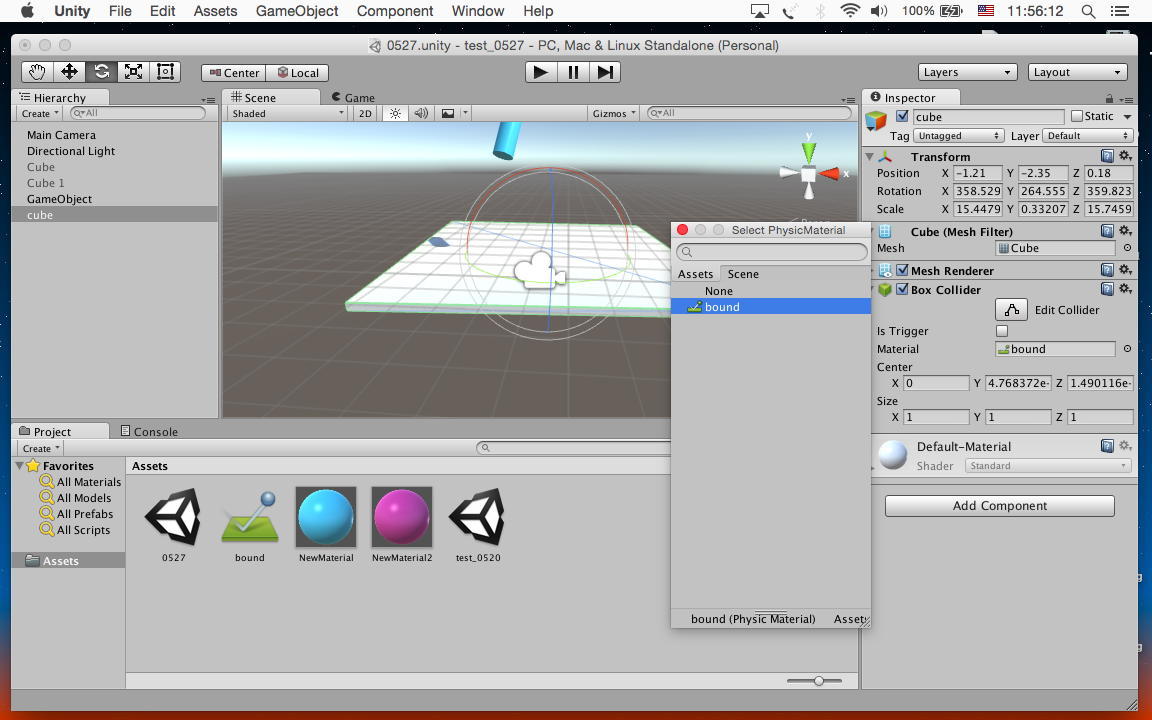Click the Edit Collider button
The height and width of the screenshot is (720, 1152).
[1012, 310]
